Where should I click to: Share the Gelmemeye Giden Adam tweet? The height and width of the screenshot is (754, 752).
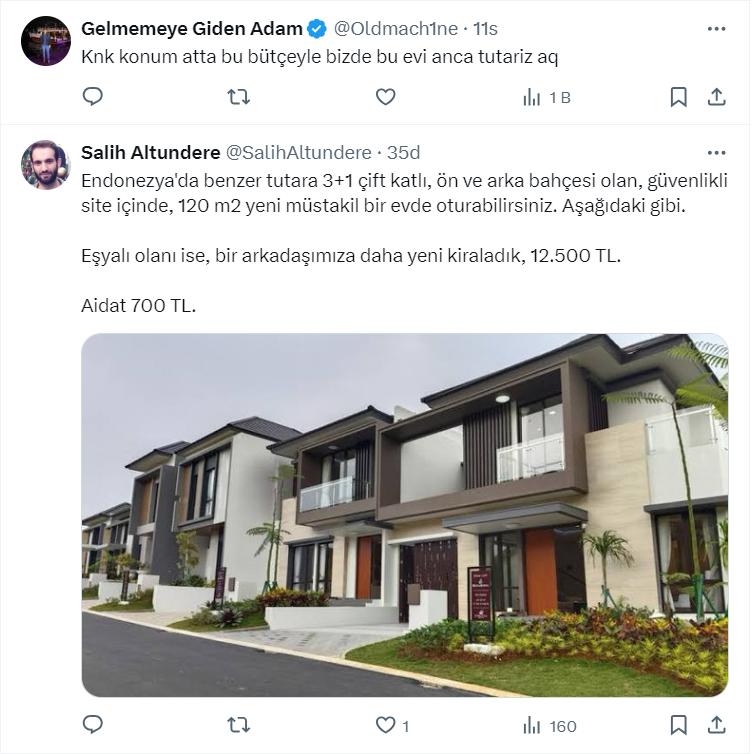coord(716,97)
